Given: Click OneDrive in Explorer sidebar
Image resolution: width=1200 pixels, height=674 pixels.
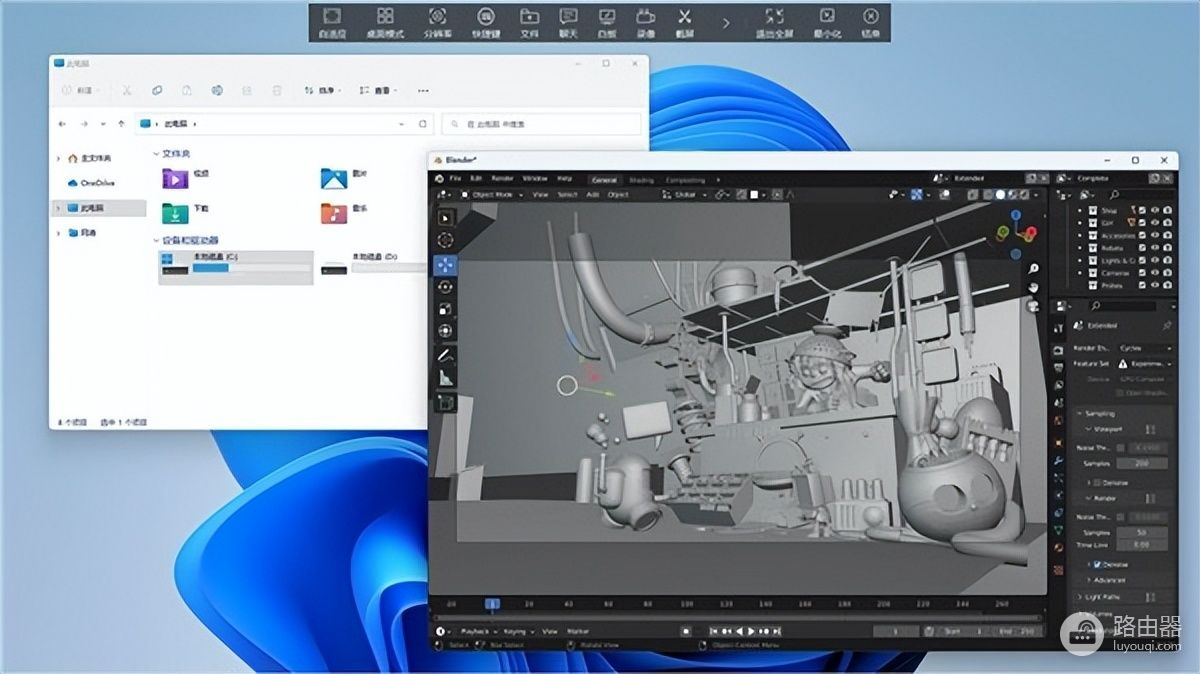Looking at the screenshot, I should pyautogui.click(x=97, y=183).
